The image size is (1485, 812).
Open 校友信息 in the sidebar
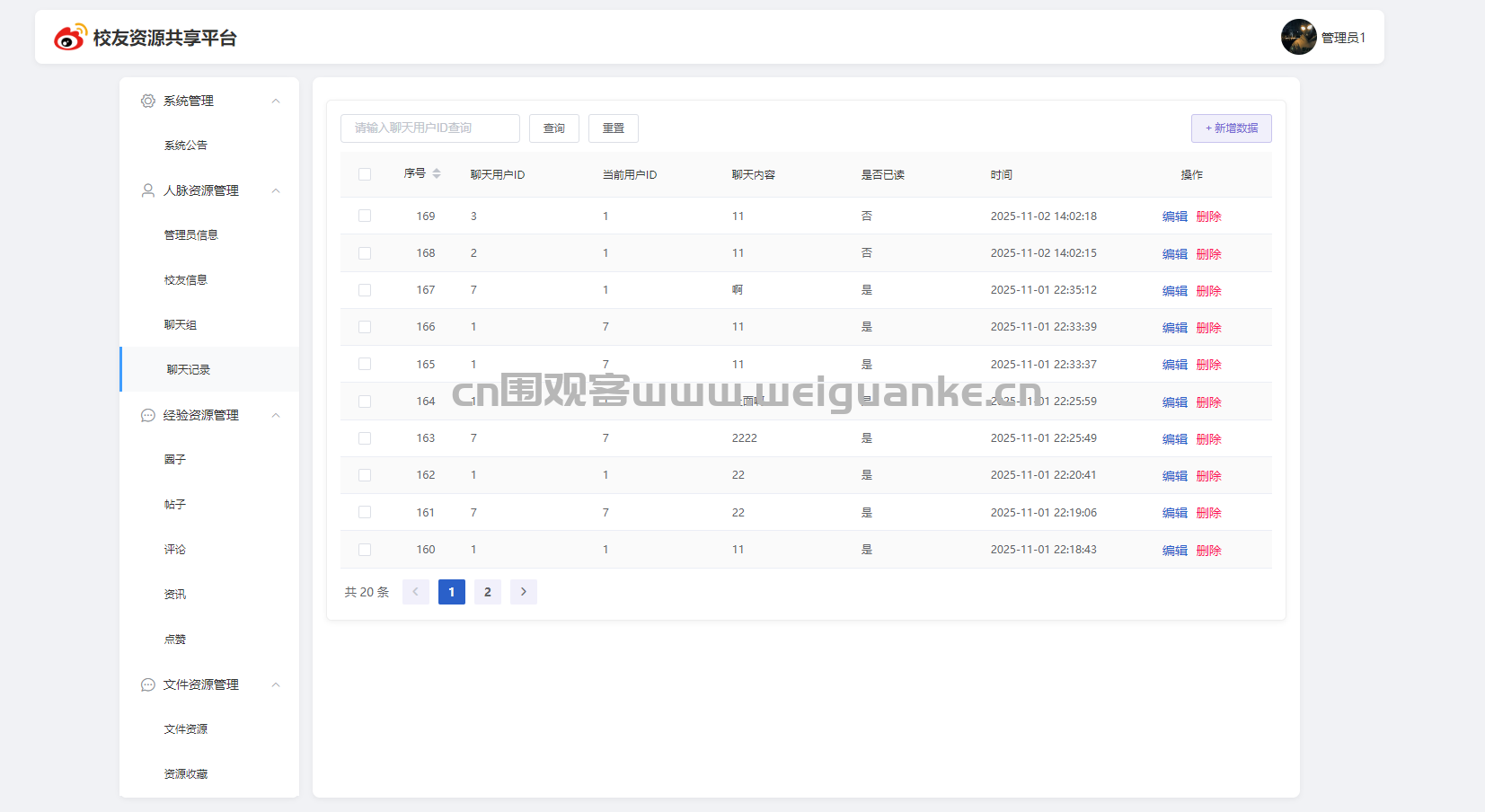186,280
